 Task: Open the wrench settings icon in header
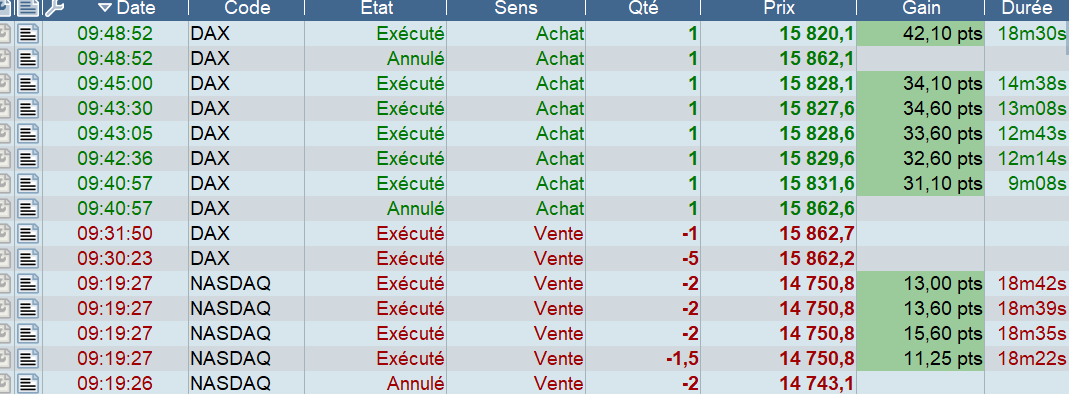click(x=55, y=8)
